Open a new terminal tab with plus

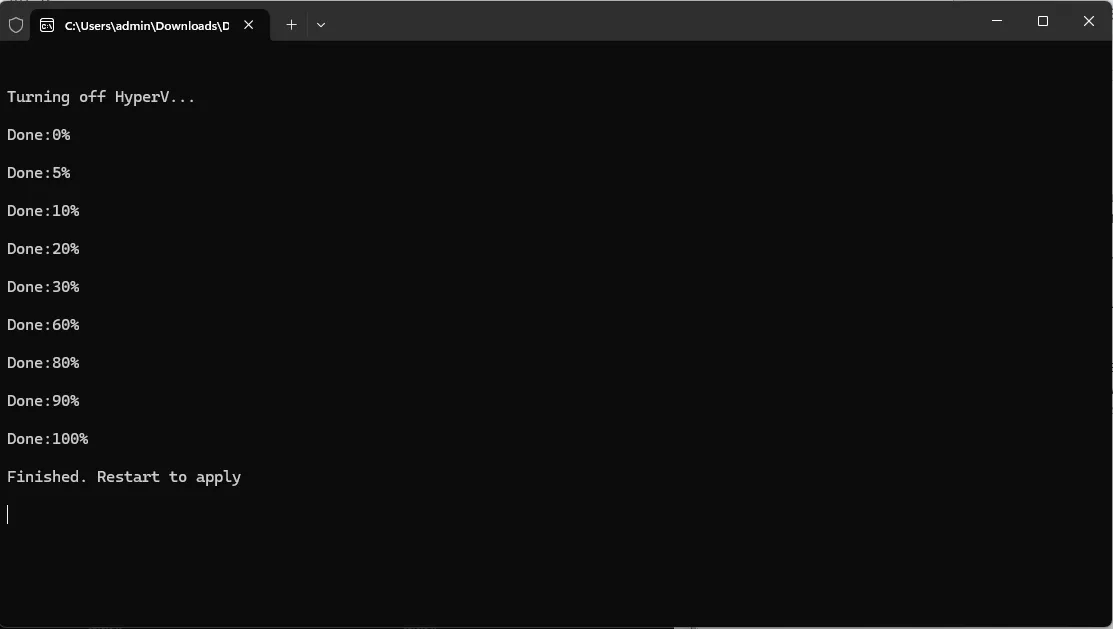(291, 25)
